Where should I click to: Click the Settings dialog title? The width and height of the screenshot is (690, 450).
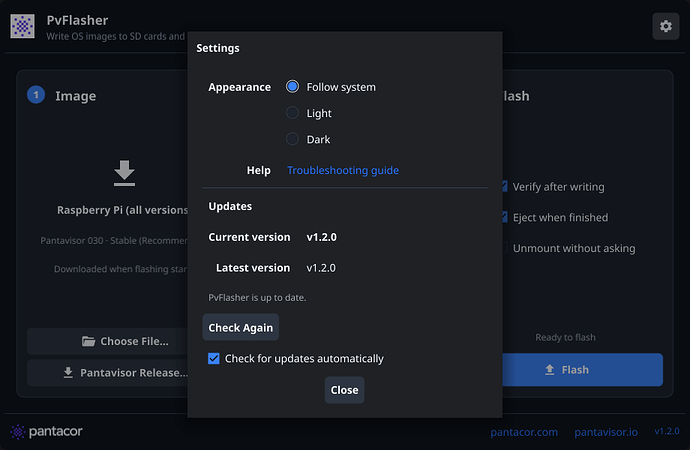pyautogui.click(x=218, y=48)
